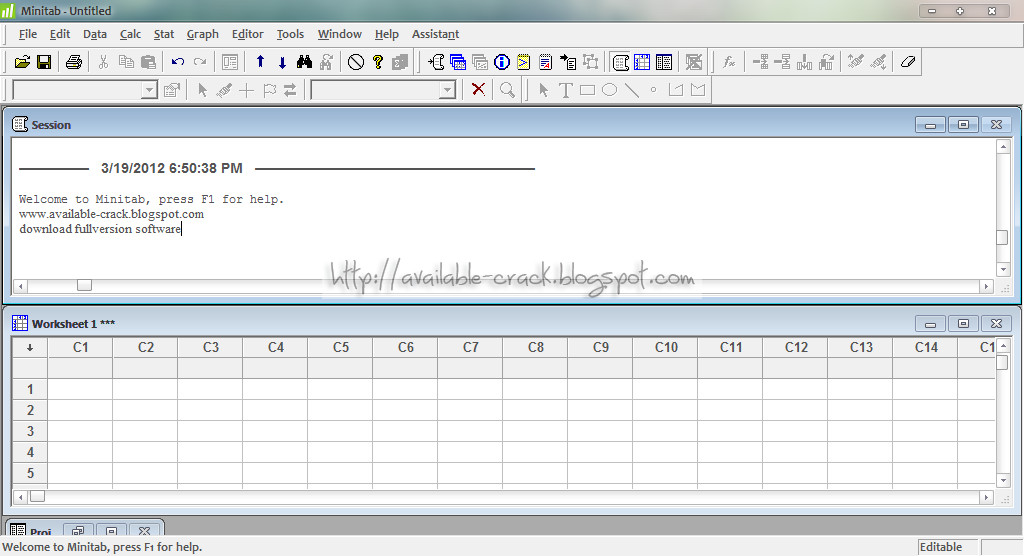This screenshot has width=1024, height=556.
Task: Activate current Data window grid icon
Action: [642, 62]
